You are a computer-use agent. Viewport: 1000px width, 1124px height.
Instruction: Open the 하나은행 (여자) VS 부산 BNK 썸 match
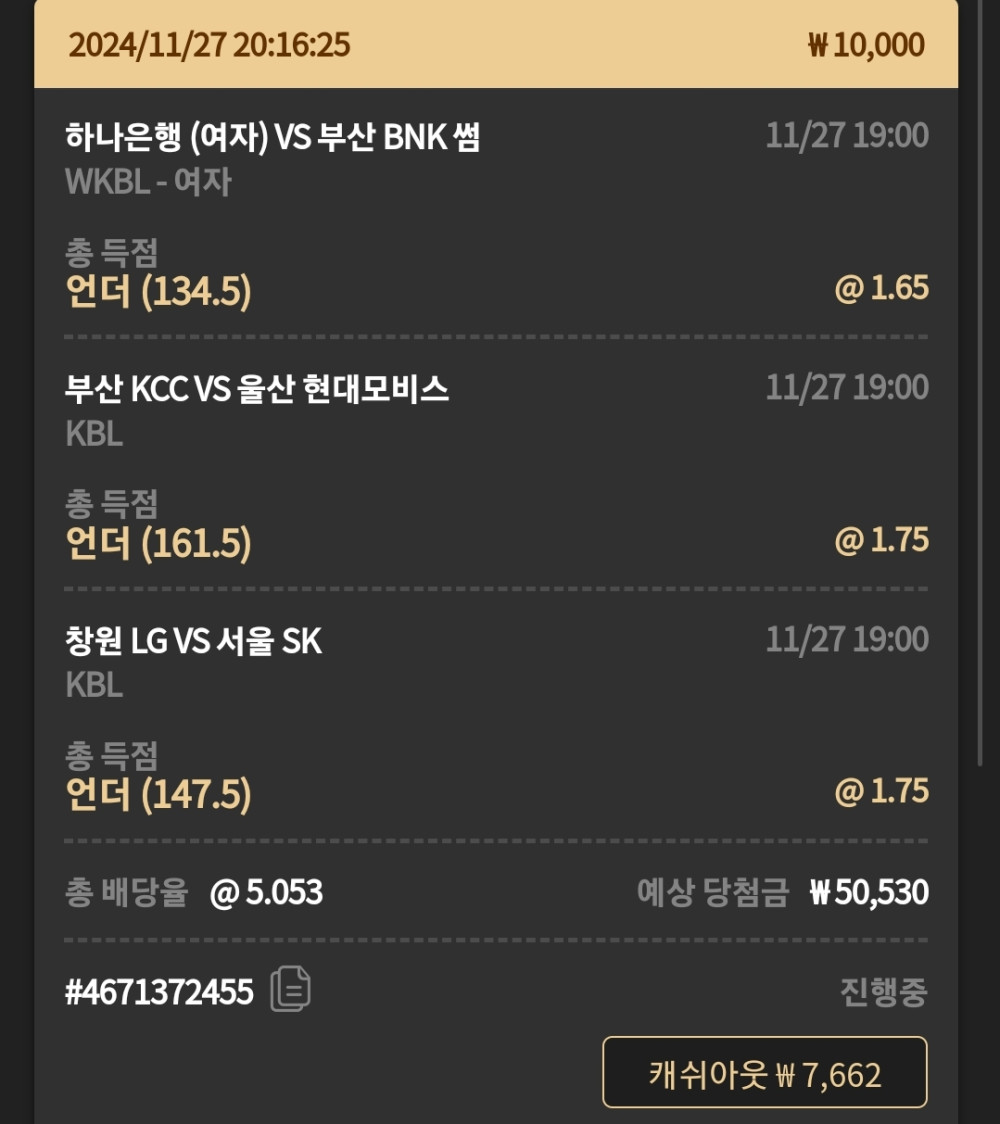tap(272, 137)
